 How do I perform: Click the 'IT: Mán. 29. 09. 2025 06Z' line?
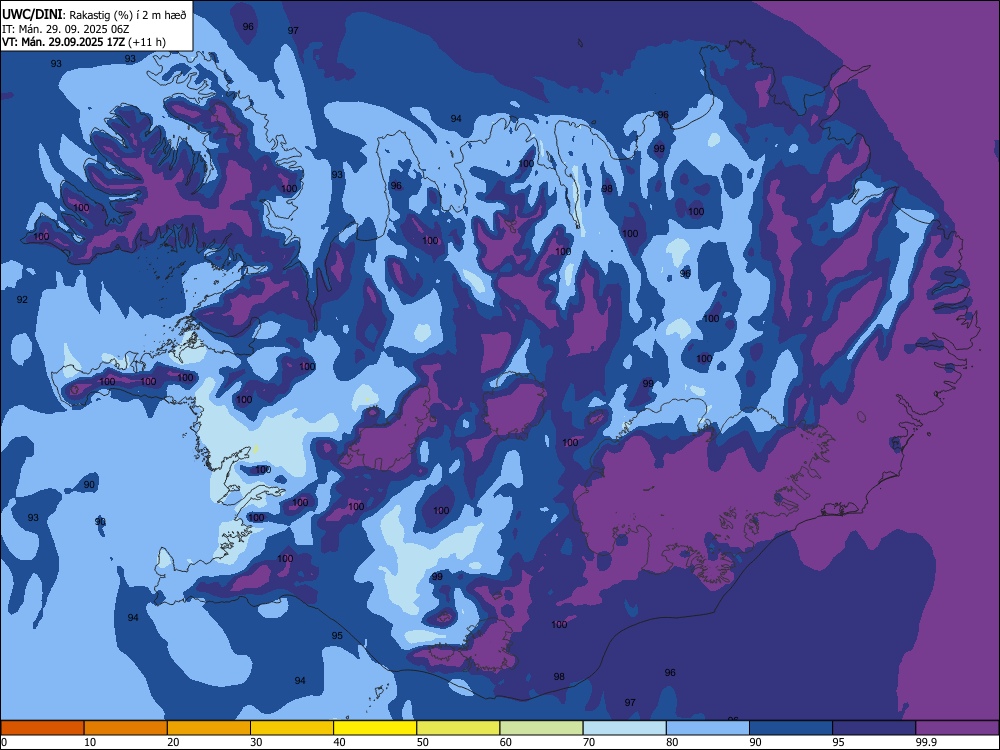[x=66, y=29]
